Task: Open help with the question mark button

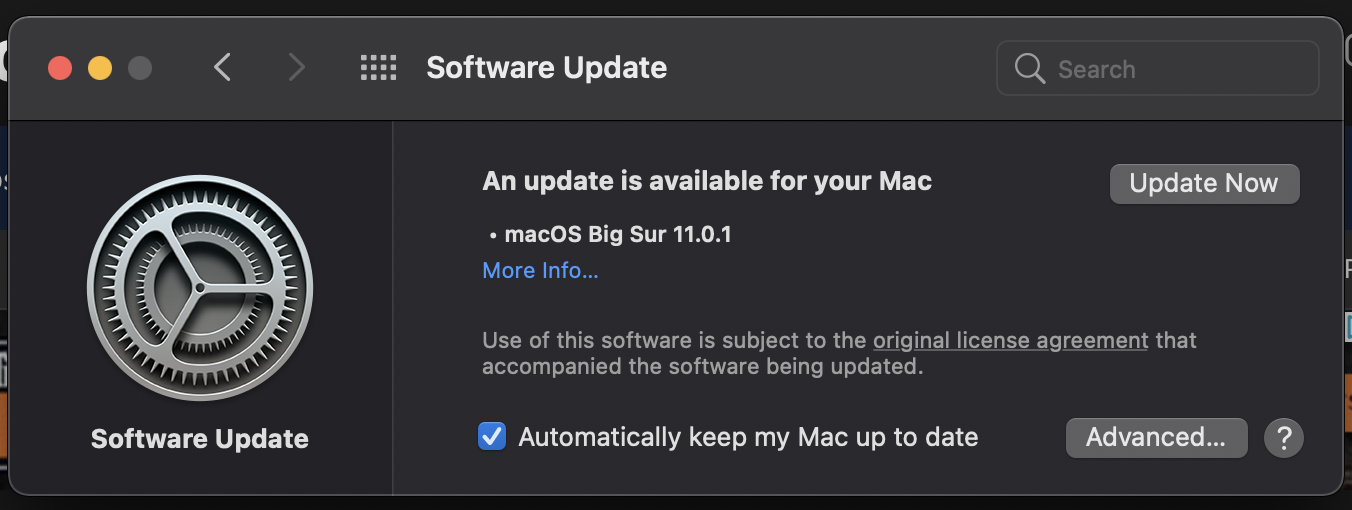Action: pos(1284,437)
